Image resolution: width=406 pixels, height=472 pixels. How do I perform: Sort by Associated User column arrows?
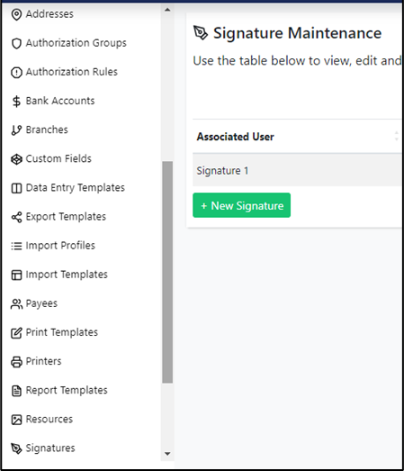[x=396, y=137]
